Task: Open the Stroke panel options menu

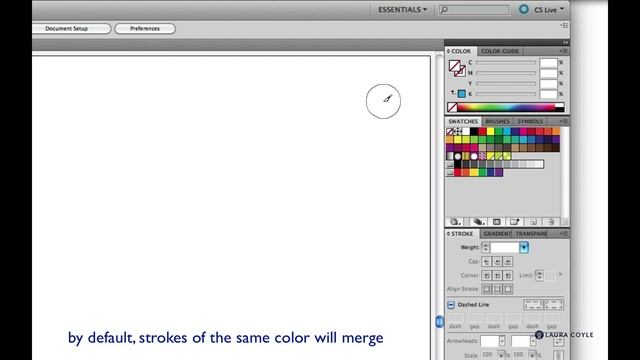Action: coord(564,233)
